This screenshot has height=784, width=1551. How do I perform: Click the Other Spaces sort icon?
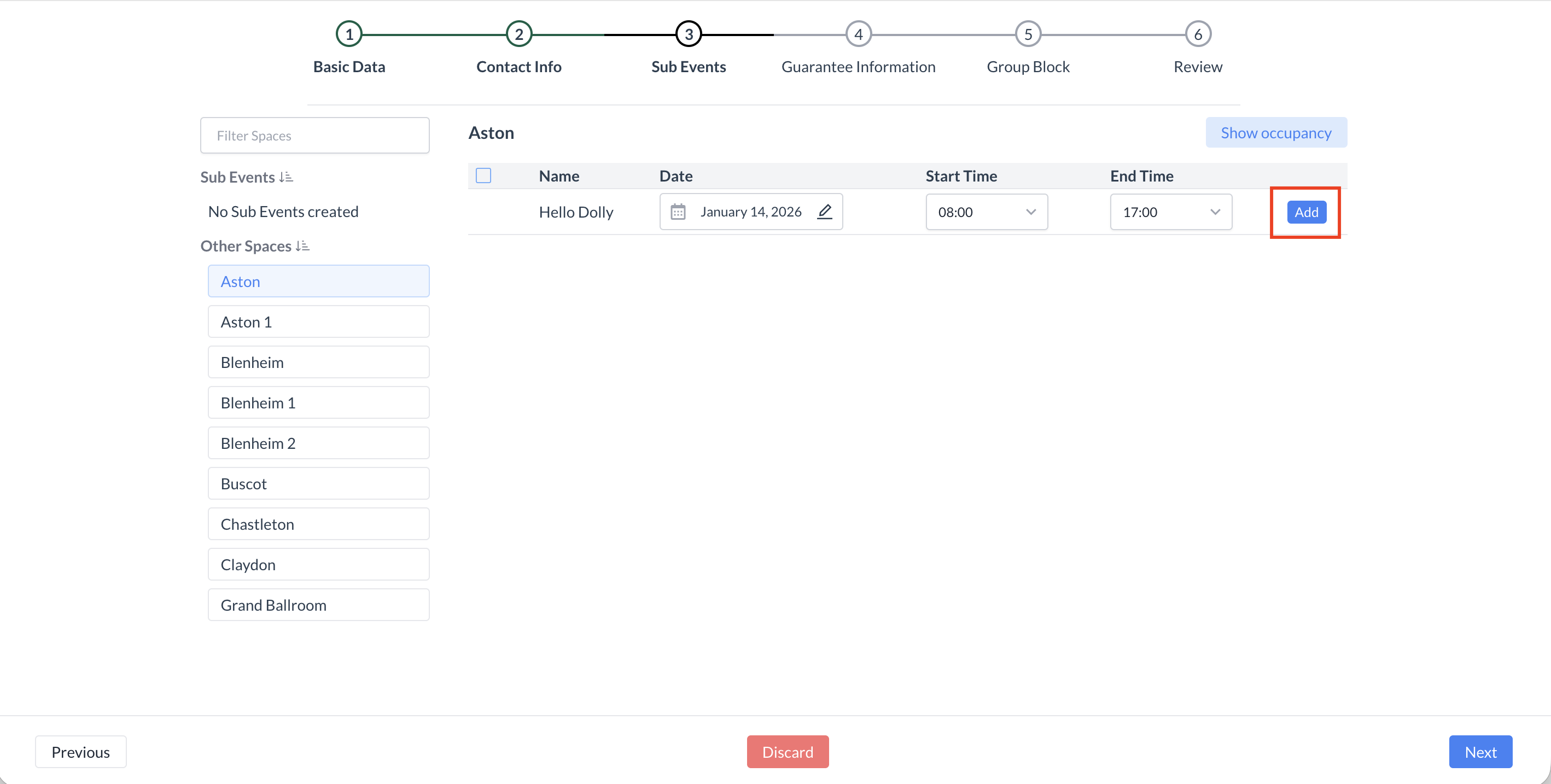pos(302,246)
